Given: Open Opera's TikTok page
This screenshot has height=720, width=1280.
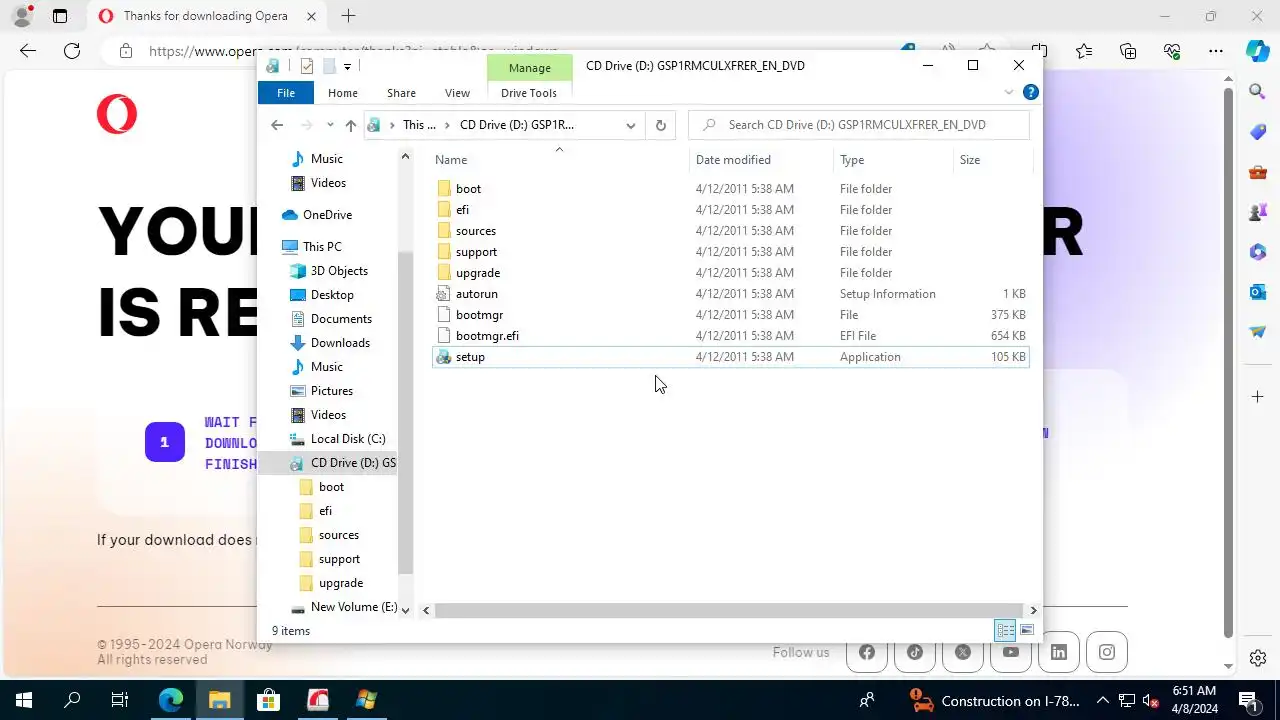Looking at the screenshot, I should 915,652.
